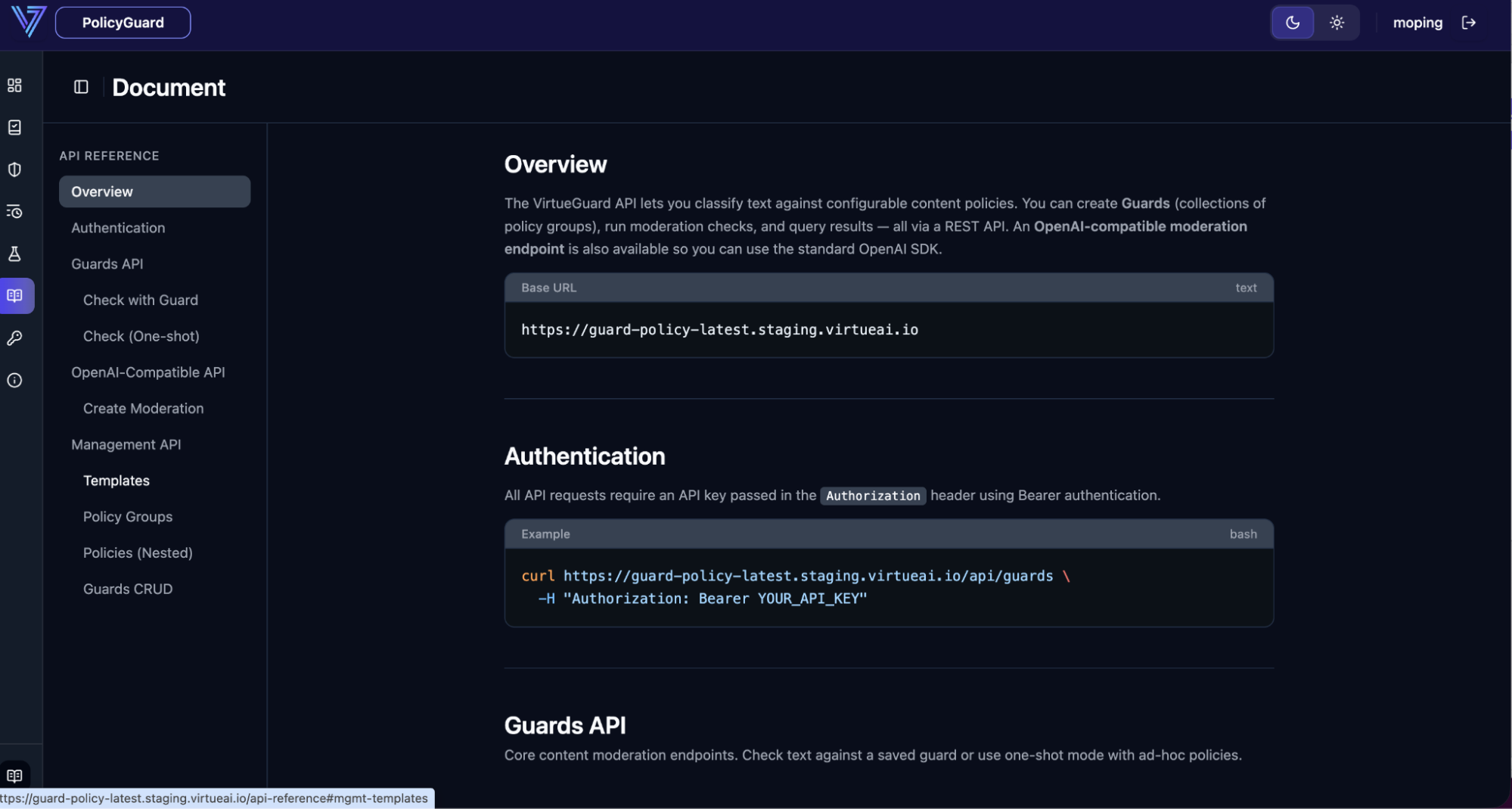The width and height of the screenshot is (1512, 809).
Task: Click the 'bash' language label
Action: pyautogui.click(x=1243, y=534)
